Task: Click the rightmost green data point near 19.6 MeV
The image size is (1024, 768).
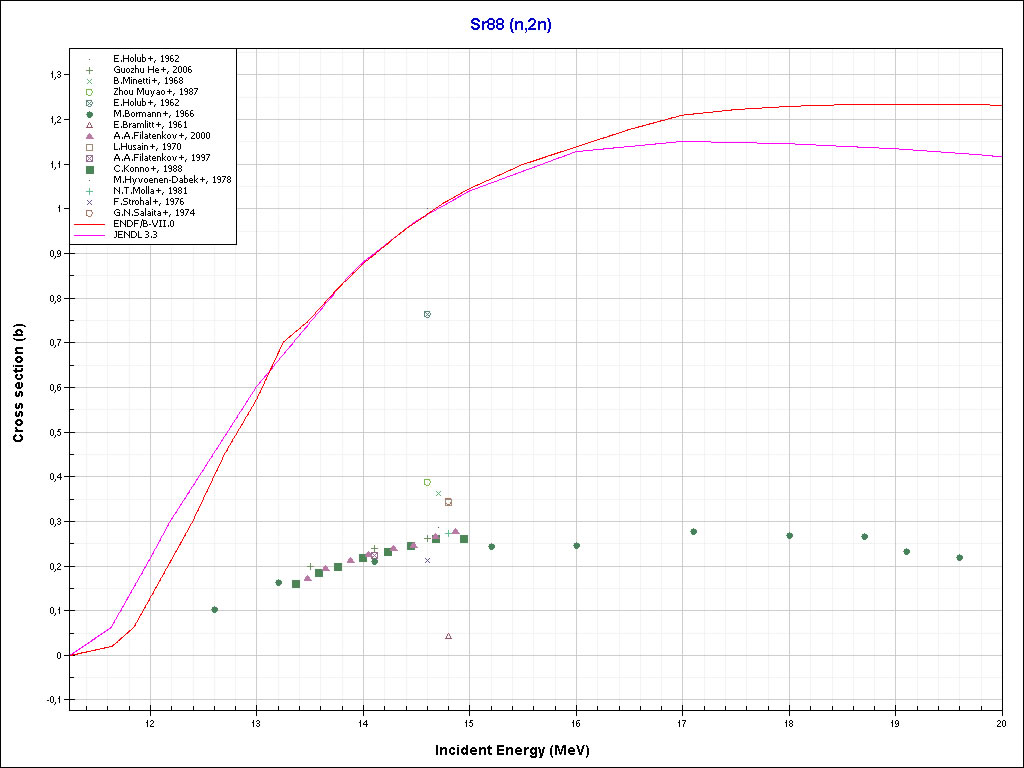Action: pyautogui.click(x=960, y=557)
